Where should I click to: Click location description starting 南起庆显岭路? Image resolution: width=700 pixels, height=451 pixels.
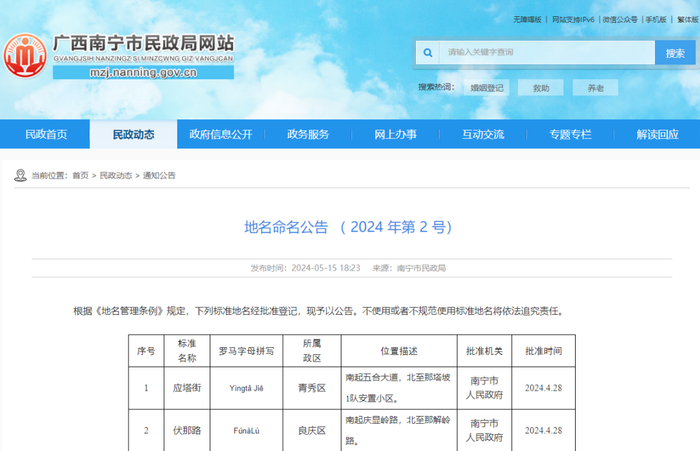398,430
